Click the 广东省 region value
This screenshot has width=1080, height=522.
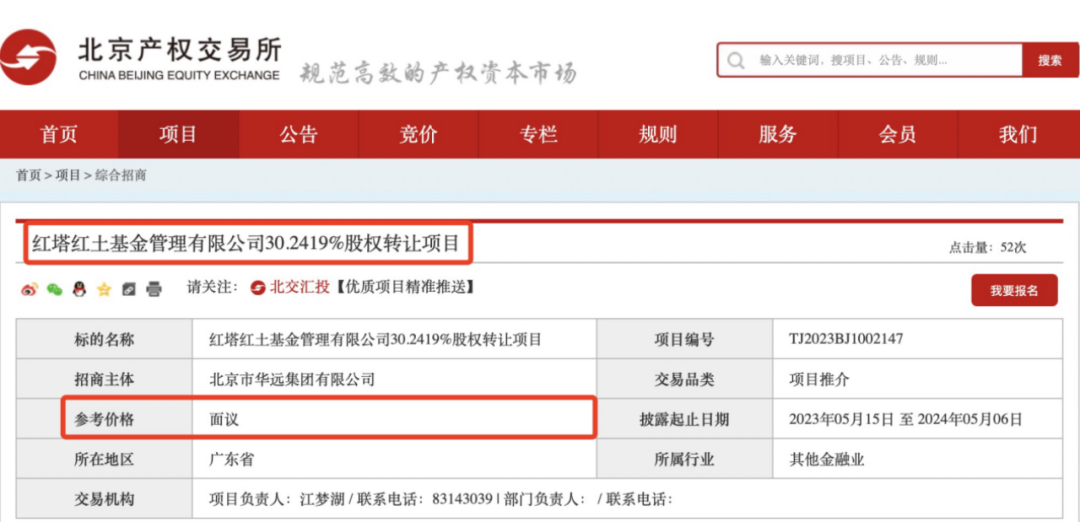[x=231, y=459]
